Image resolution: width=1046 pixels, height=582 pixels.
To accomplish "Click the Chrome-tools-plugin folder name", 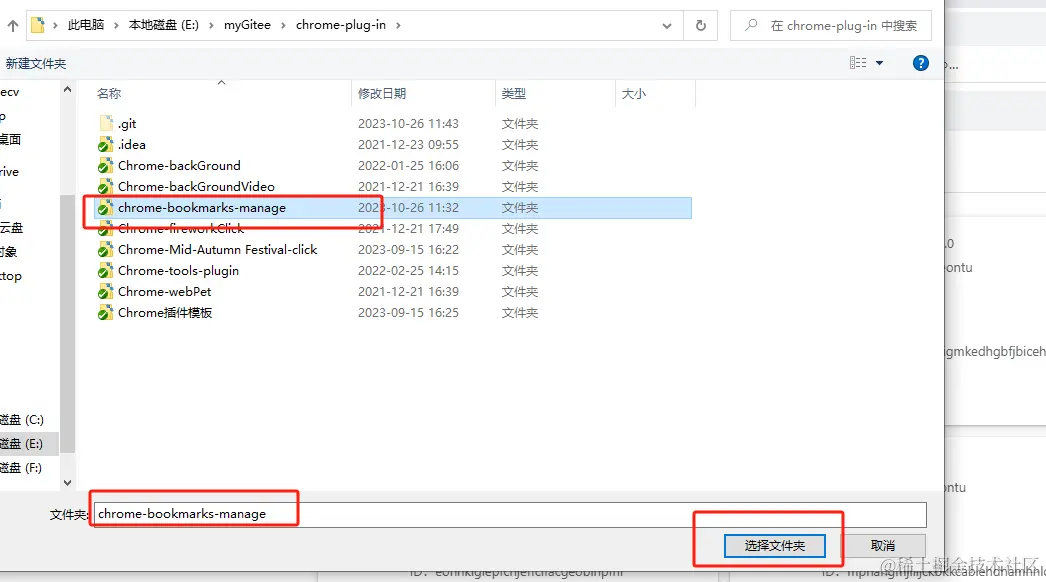I will coord(178,270).
